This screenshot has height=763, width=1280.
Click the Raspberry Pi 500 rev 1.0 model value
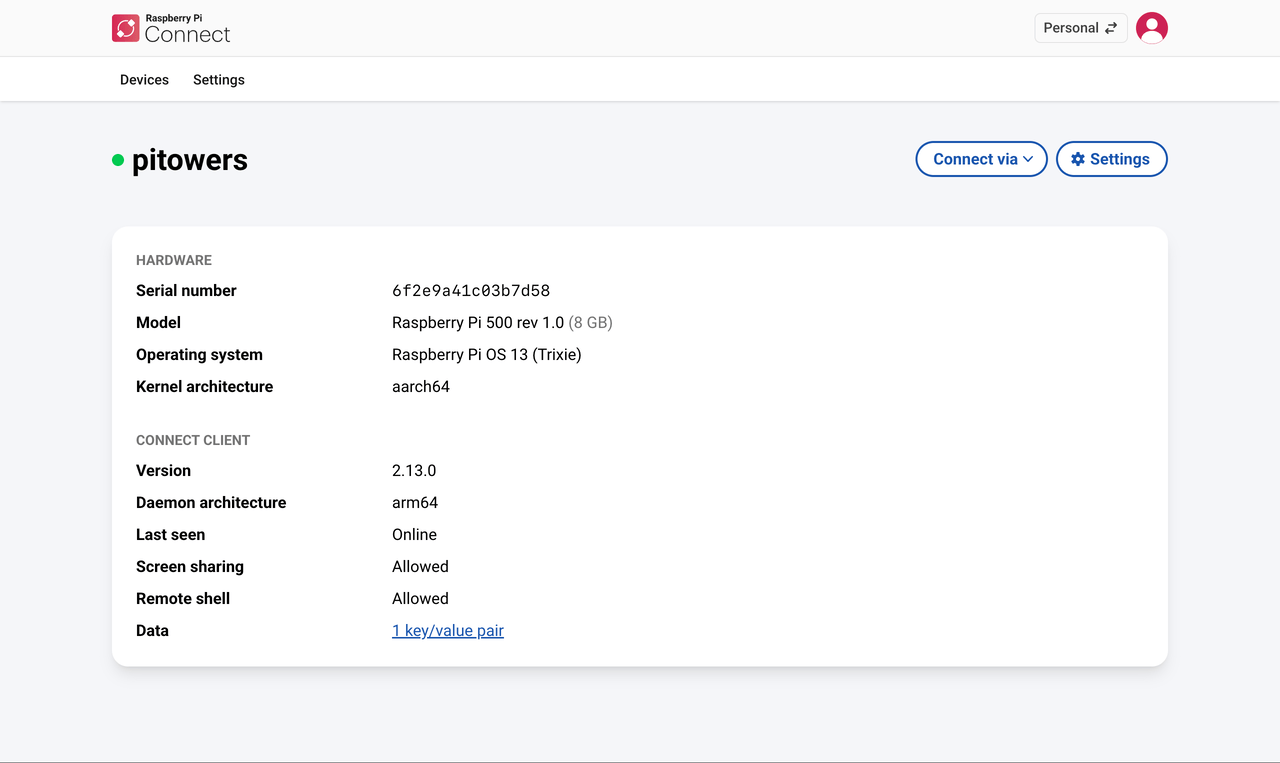click(x=478, y=323)
